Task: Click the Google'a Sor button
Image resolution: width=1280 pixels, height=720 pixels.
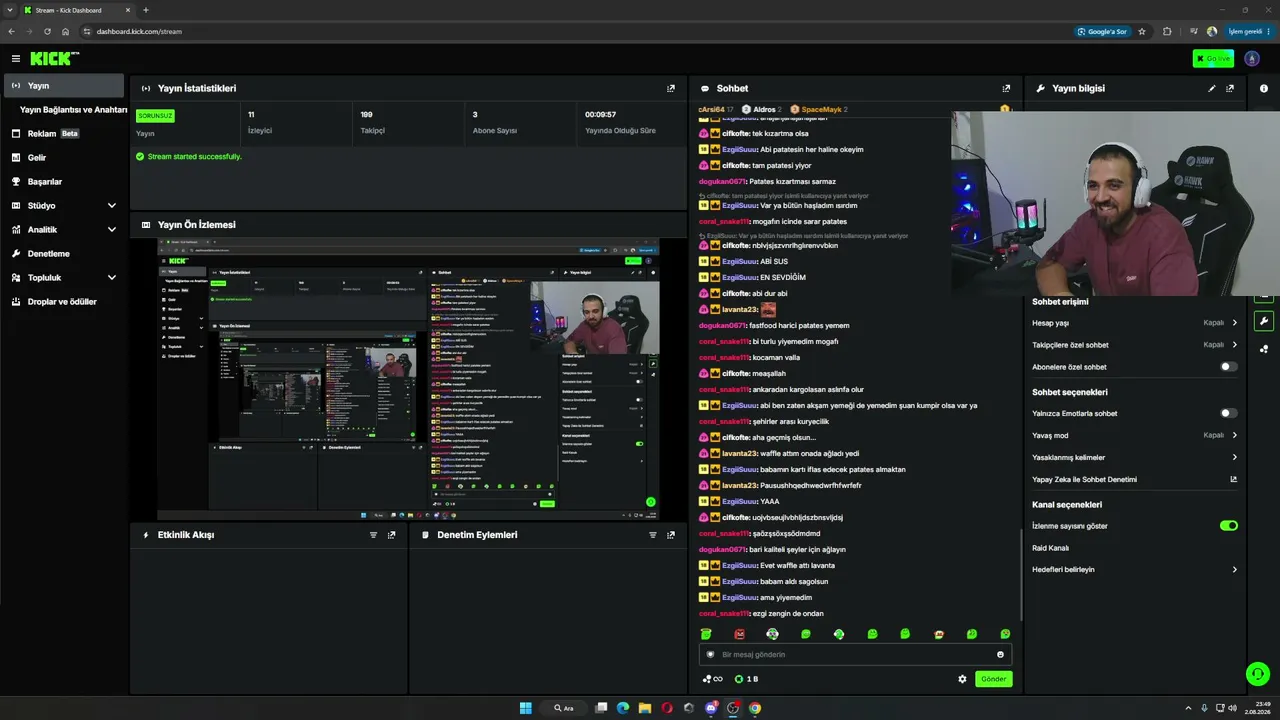Action: [1103, 31]
